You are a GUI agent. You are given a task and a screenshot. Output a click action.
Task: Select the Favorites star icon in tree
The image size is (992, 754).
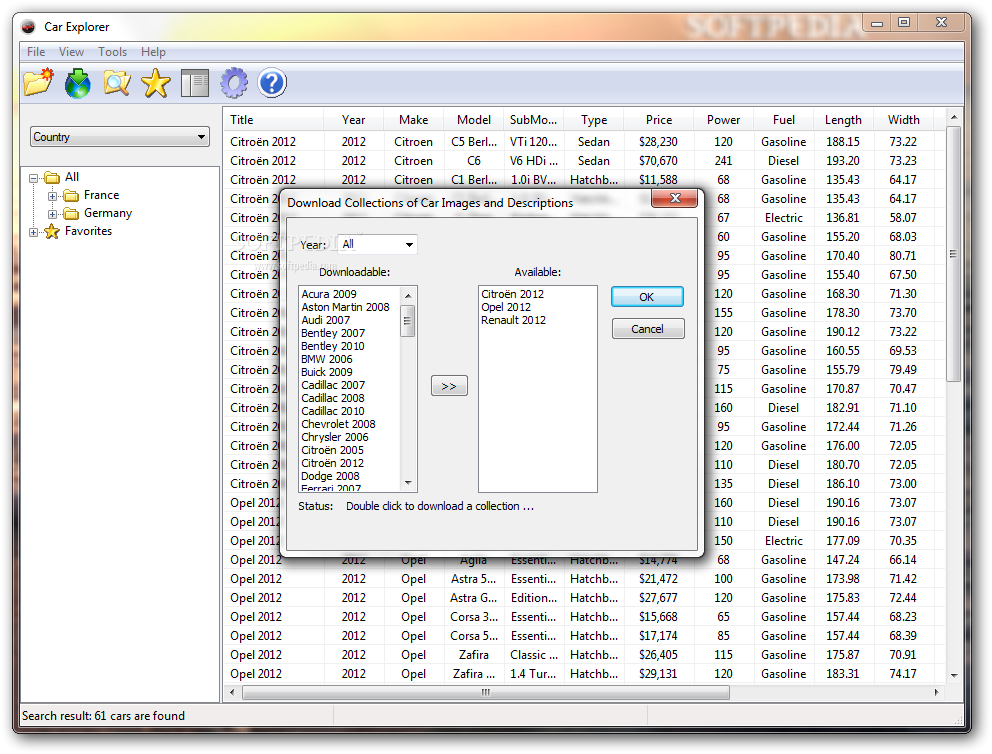[x=52, y=232]
